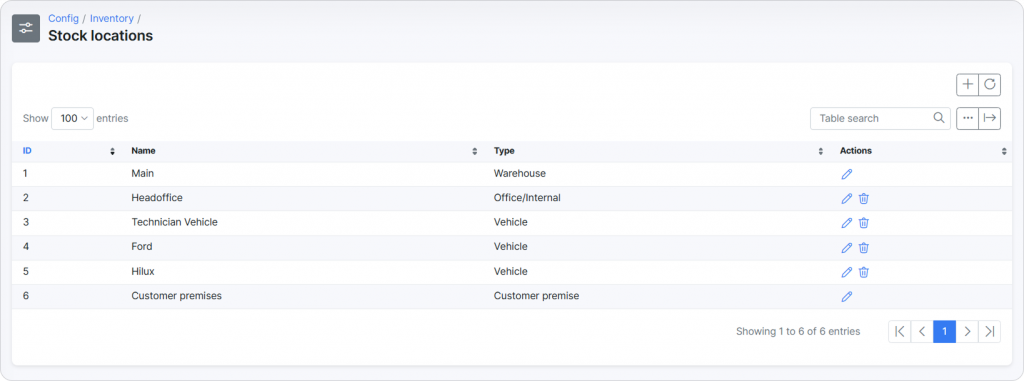The height and width of the screenshot is (381, 1024).
Task: Edit the Main warehouse location
Action: click(x=846, y=174)
